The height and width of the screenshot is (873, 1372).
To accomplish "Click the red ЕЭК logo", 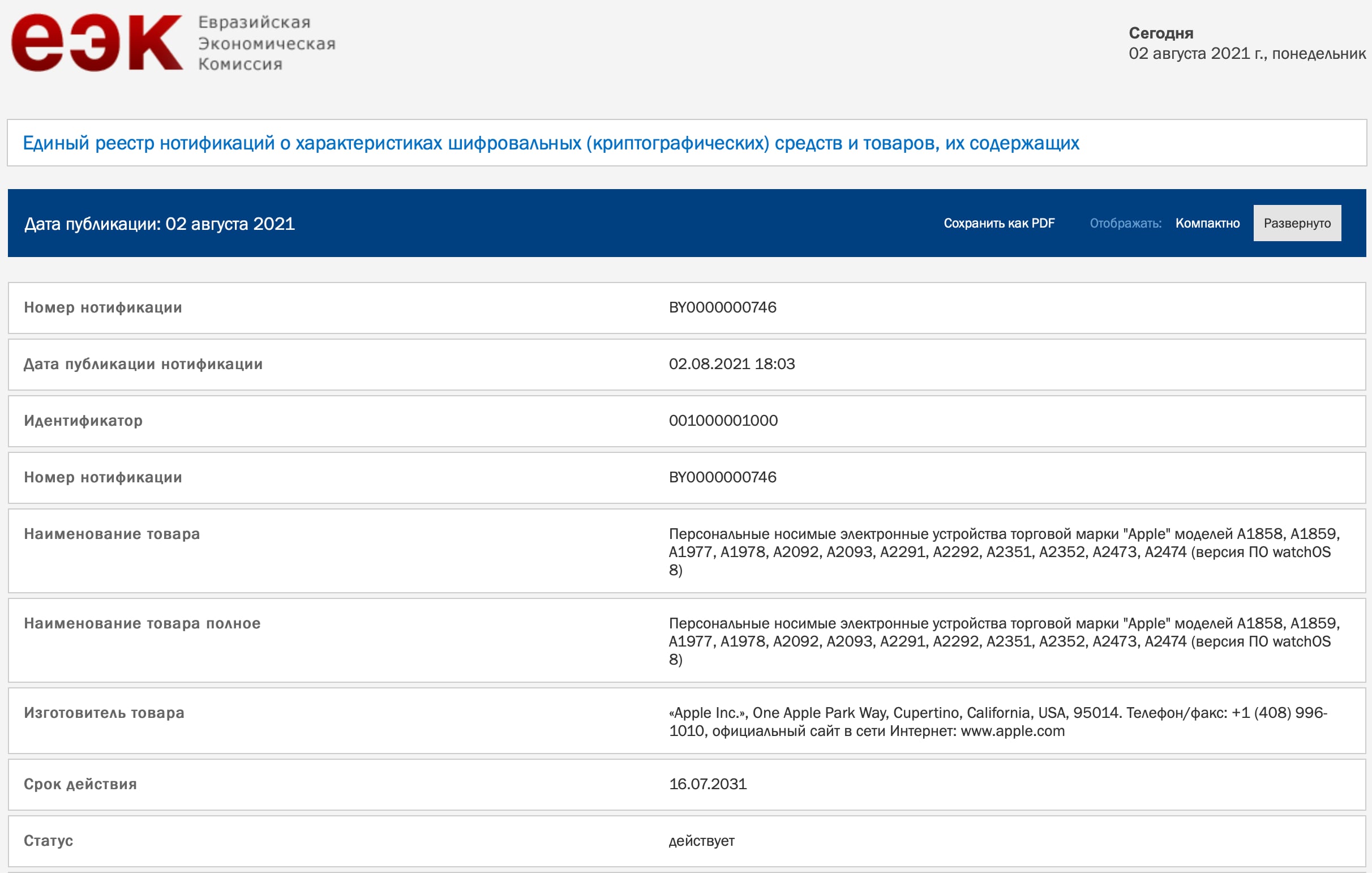I will click(x=97, y=43).
